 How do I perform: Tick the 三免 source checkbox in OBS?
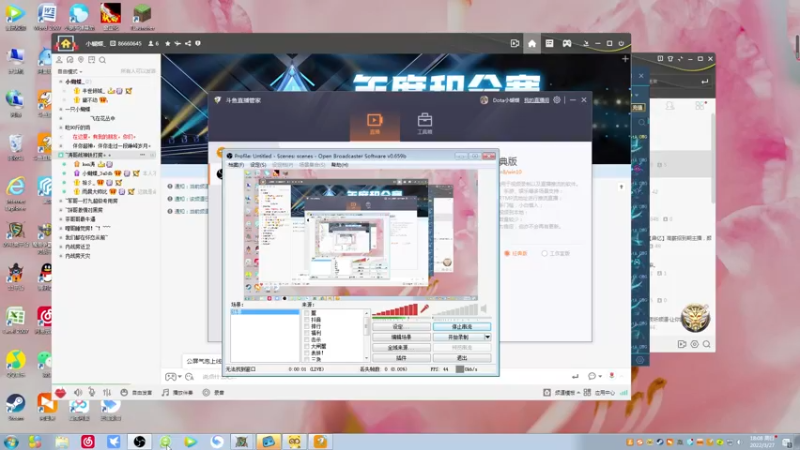click(307, 359)
